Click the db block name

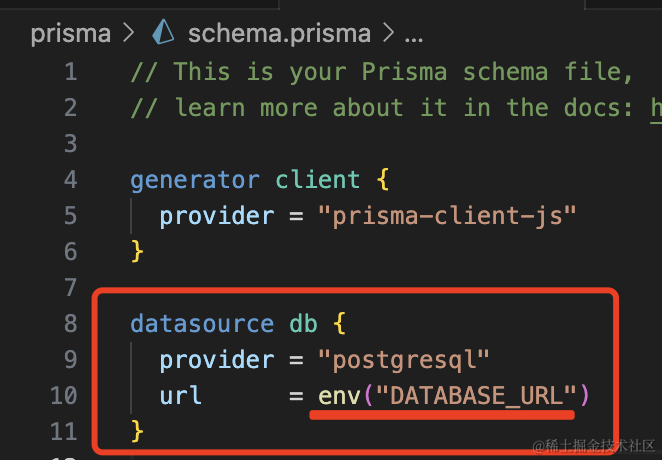[x=303, y=324]
